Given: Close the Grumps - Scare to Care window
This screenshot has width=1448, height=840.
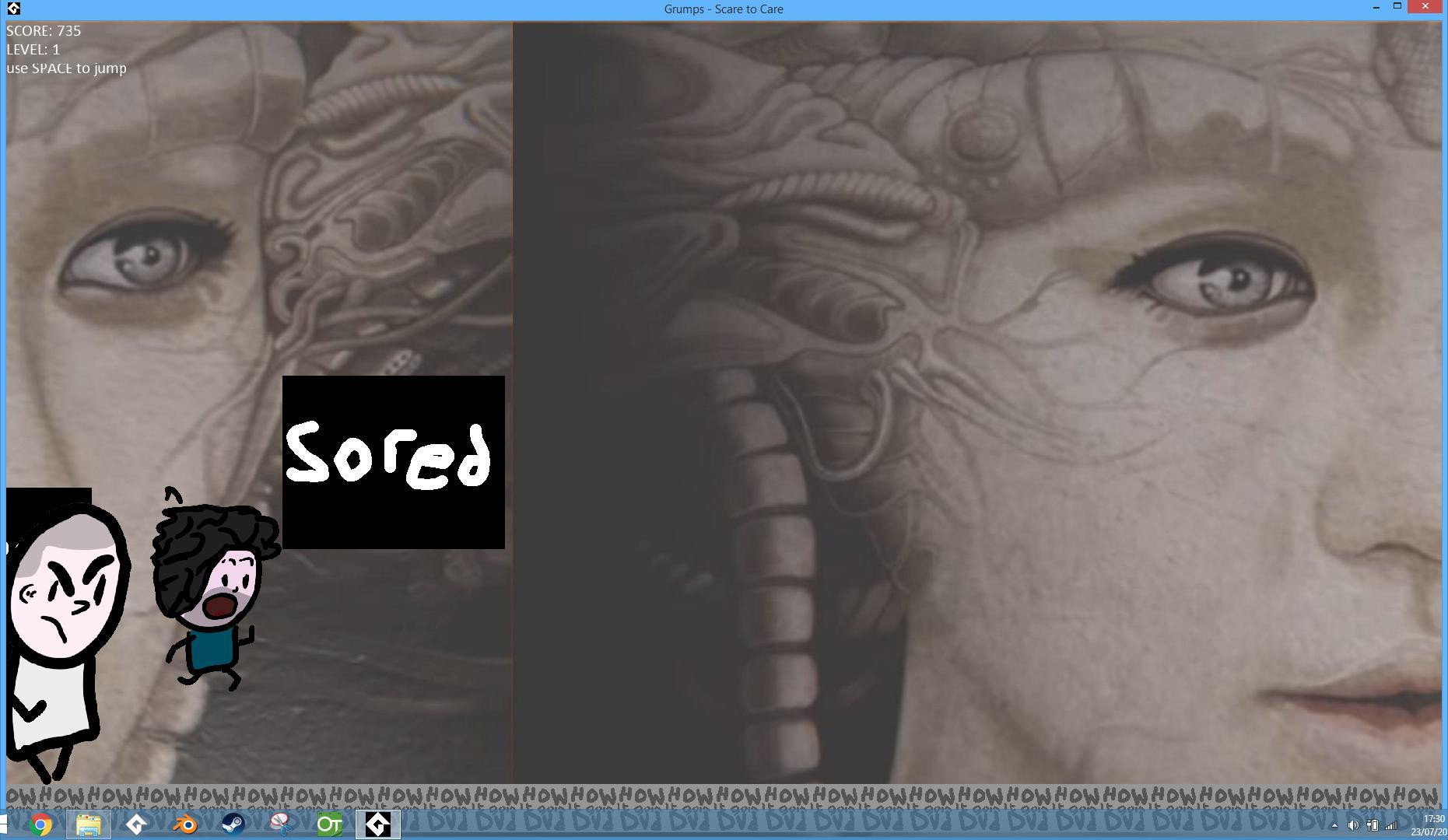Looking at the screenshot, I should 1425,7.
